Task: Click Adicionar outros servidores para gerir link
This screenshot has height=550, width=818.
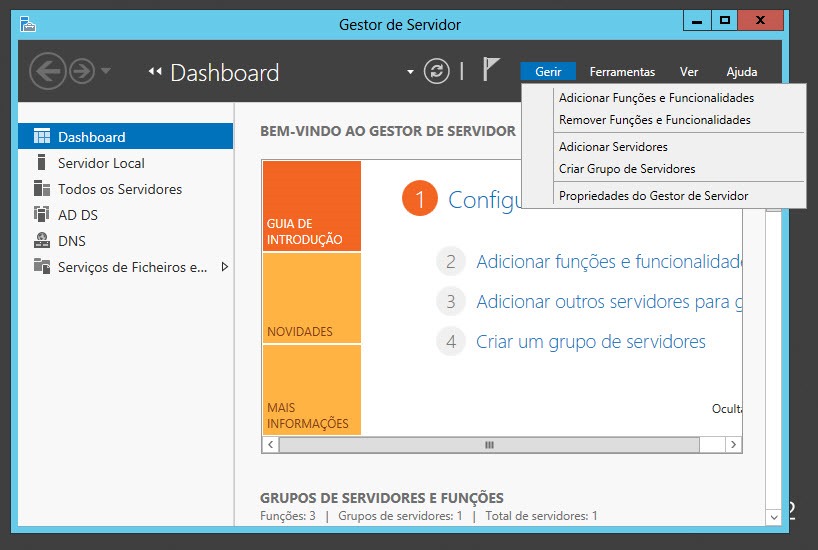Action: (x=608, y=301)
